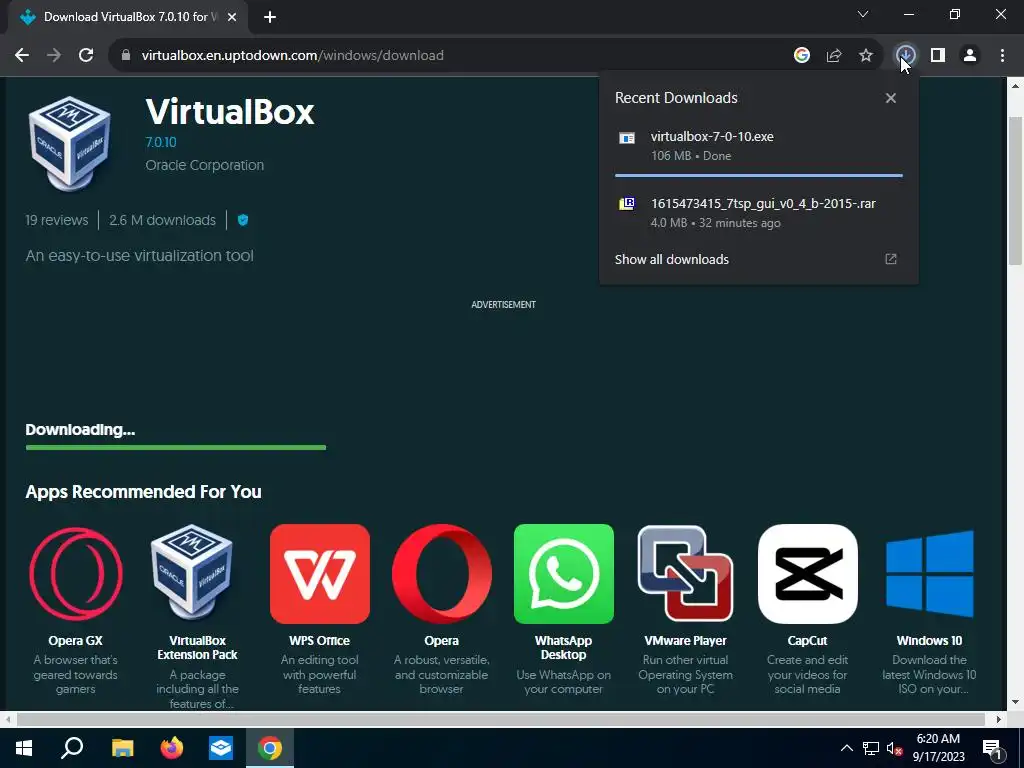This screenshot has height=768, width=1024.
Task: Toggle the Chrome downloads toolbar icon
Action: click(x=905, y=56)
